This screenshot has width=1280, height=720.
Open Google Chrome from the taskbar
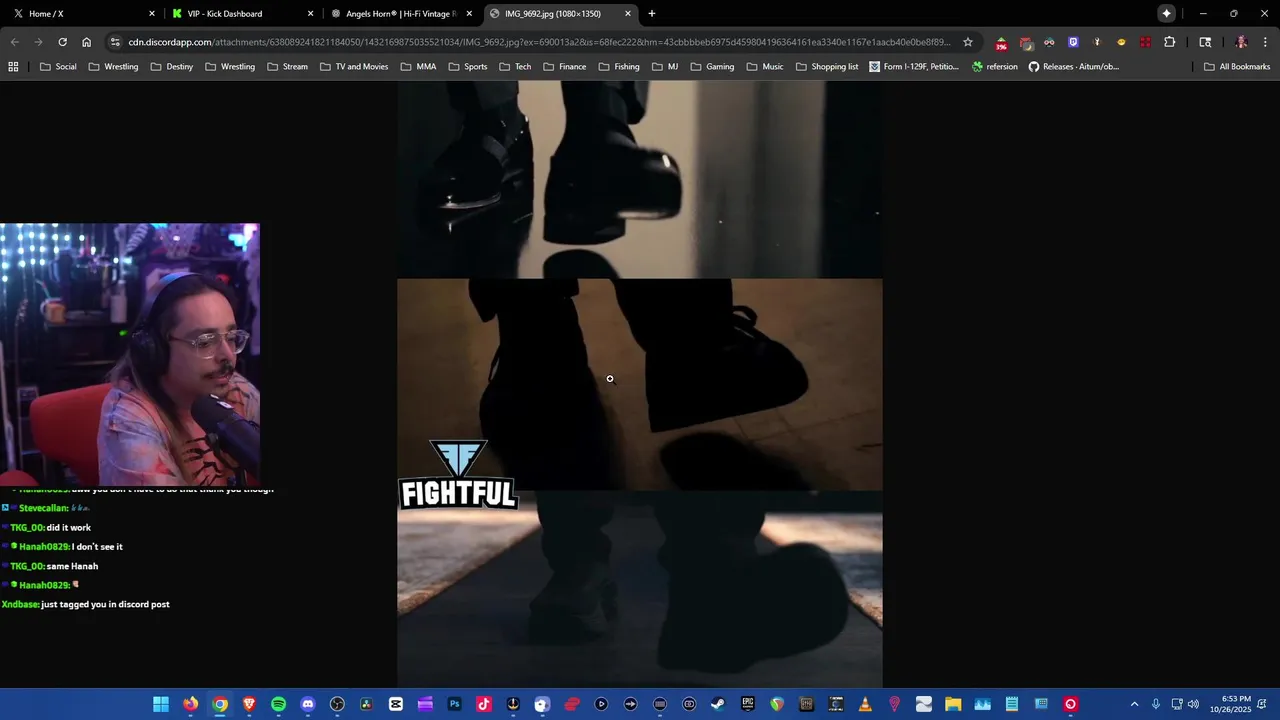coord(220,704)
